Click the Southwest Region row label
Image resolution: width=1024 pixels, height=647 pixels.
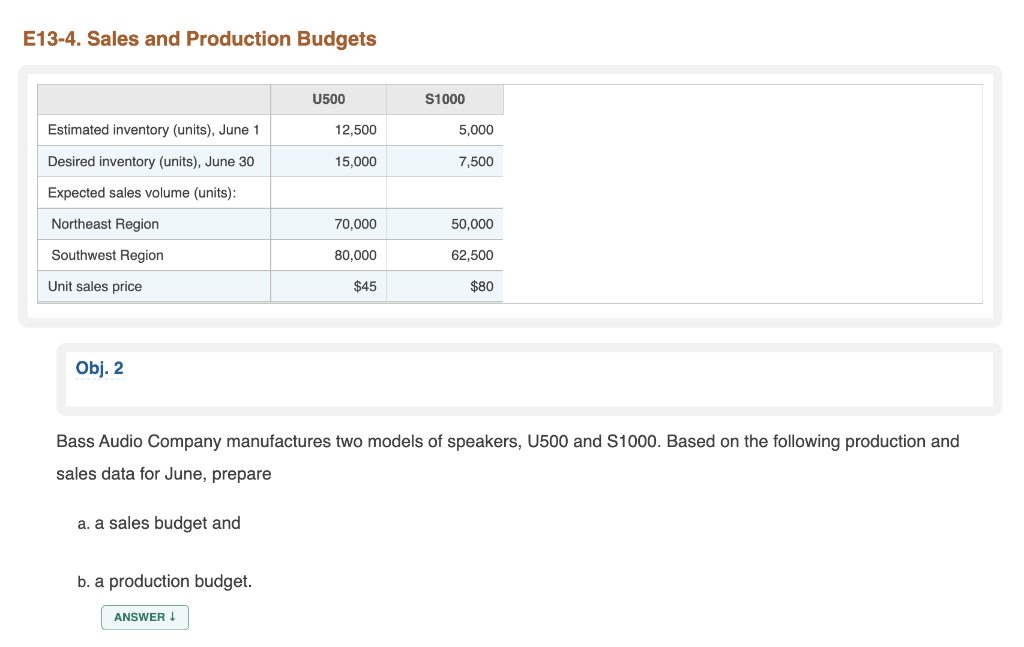[x=107, y=255]
